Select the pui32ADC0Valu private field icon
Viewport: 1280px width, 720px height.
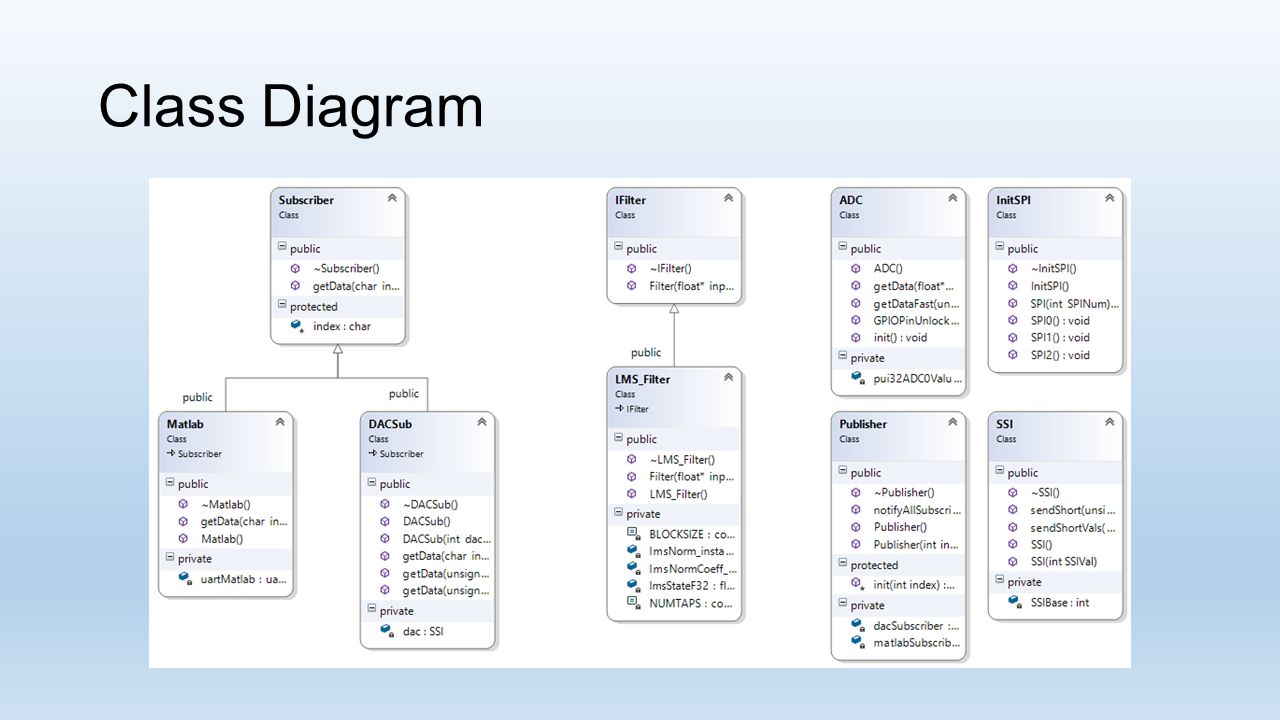(857, 378)
